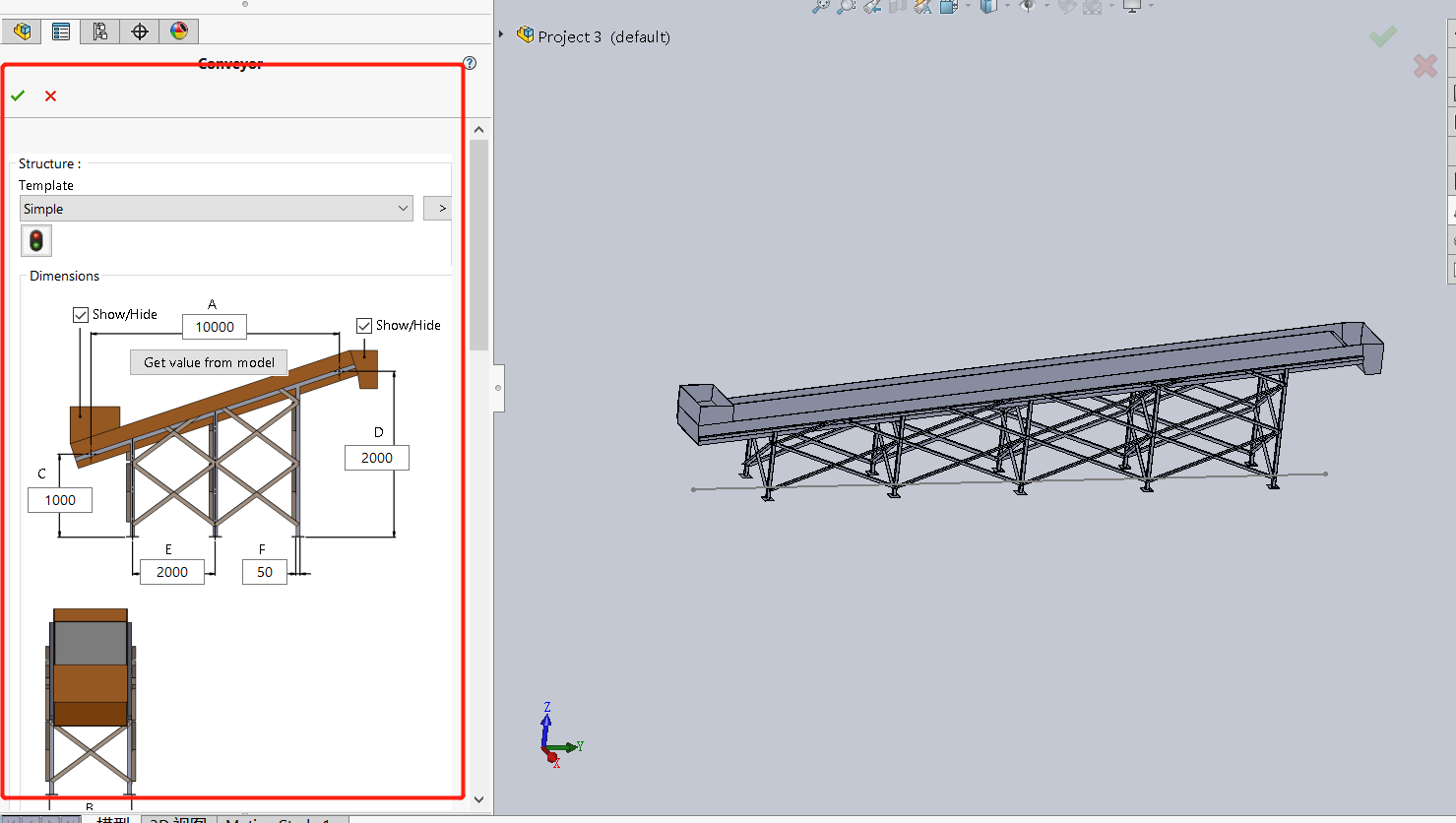The height and width of the screenshot is (823, 1456).
Task: Click the > button beside Template
Action: [439, 209]
